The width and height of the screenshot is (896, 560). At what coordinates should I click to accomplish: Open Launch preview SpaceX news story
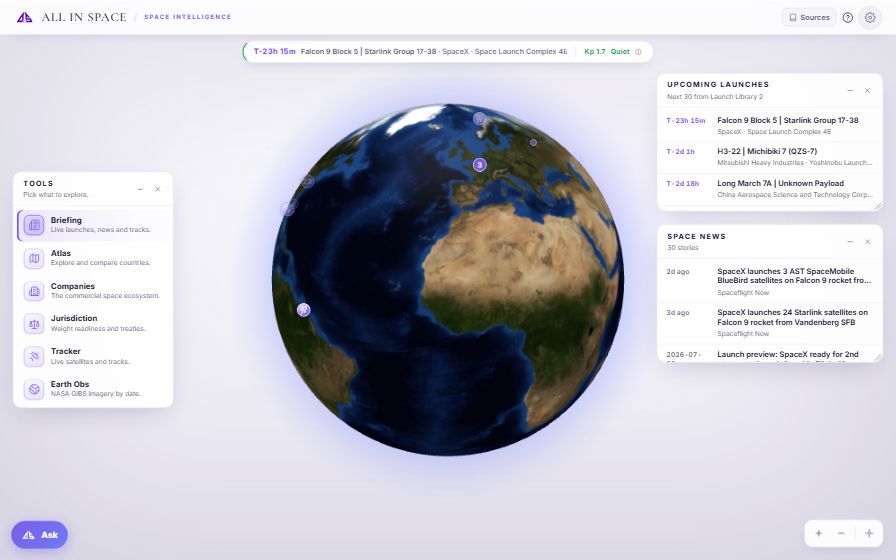pos(770,353)
